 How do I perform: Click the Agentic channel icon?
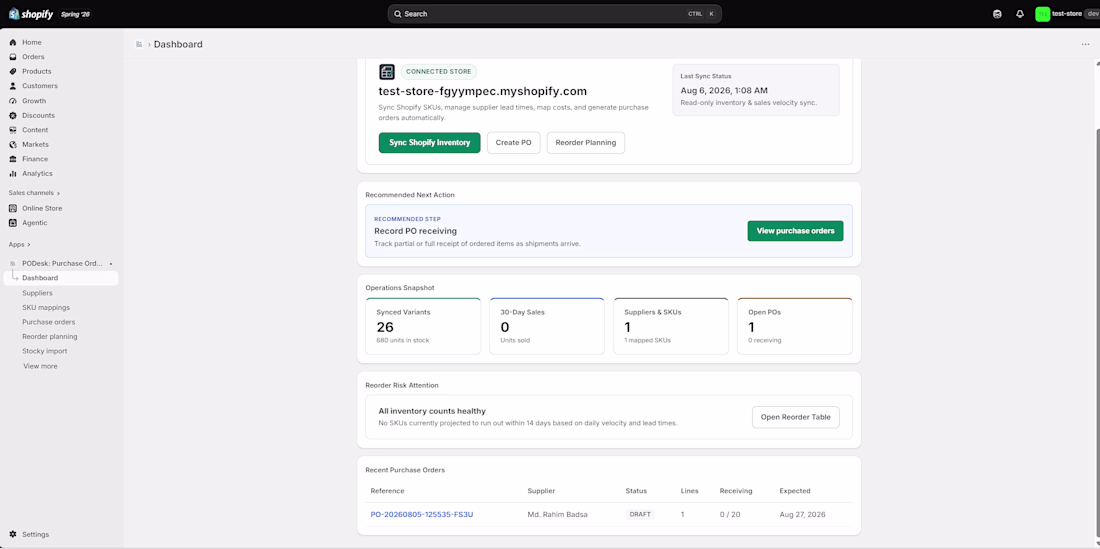[13, 223]
